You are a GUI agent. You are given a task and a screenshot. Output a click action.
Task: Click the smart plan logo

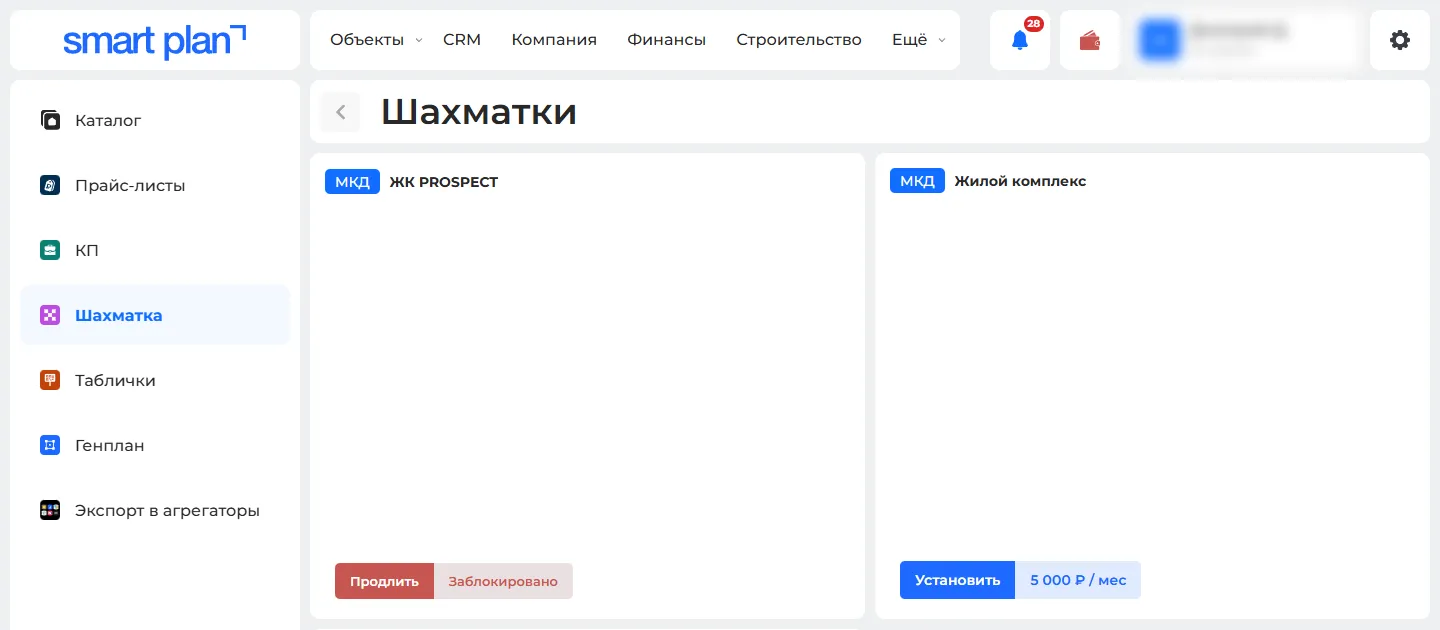point(155,40)
